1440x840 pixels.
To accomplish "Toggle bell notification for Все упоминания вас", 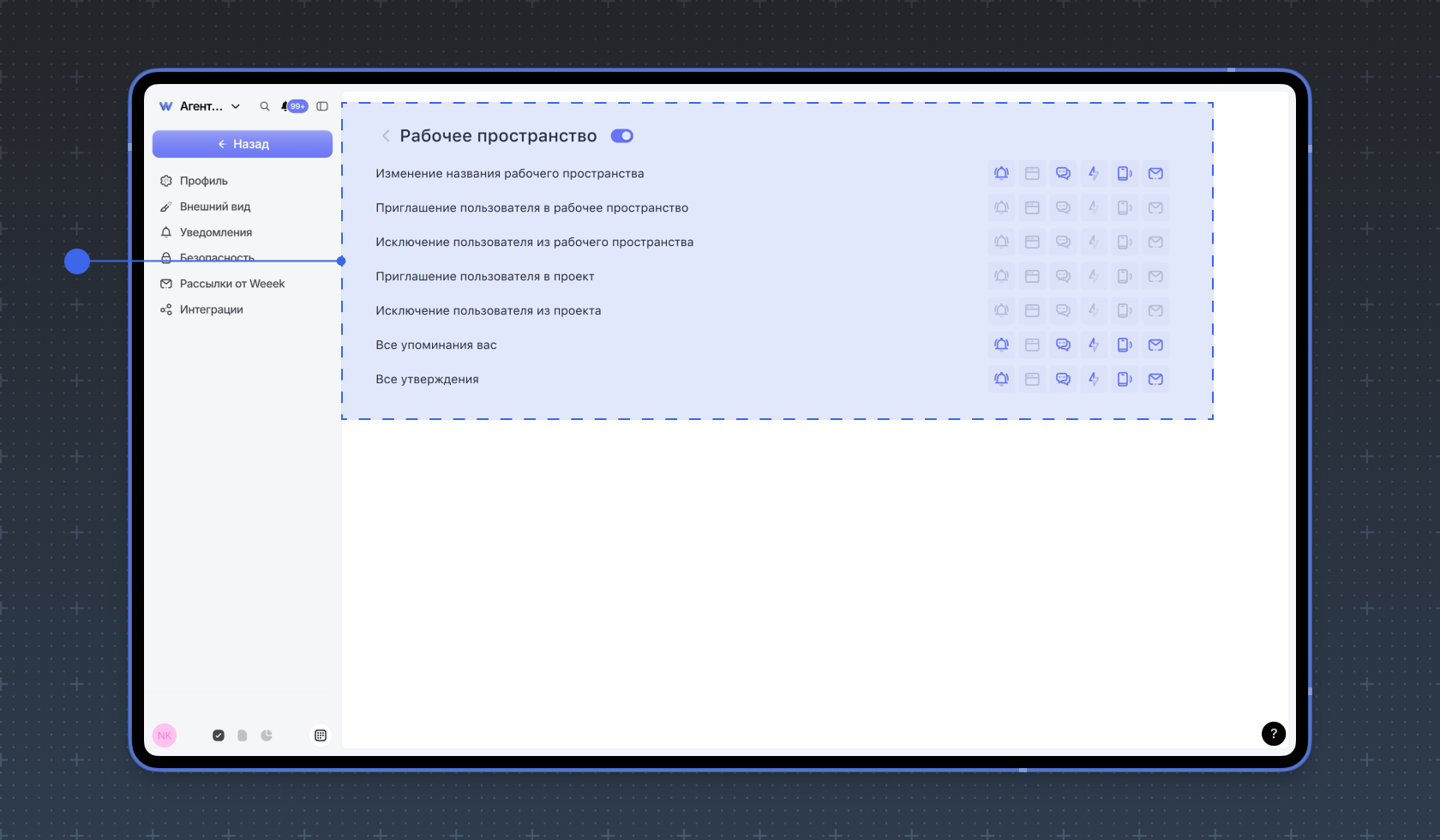I will pyautogui.click(x=1001, y=345).
